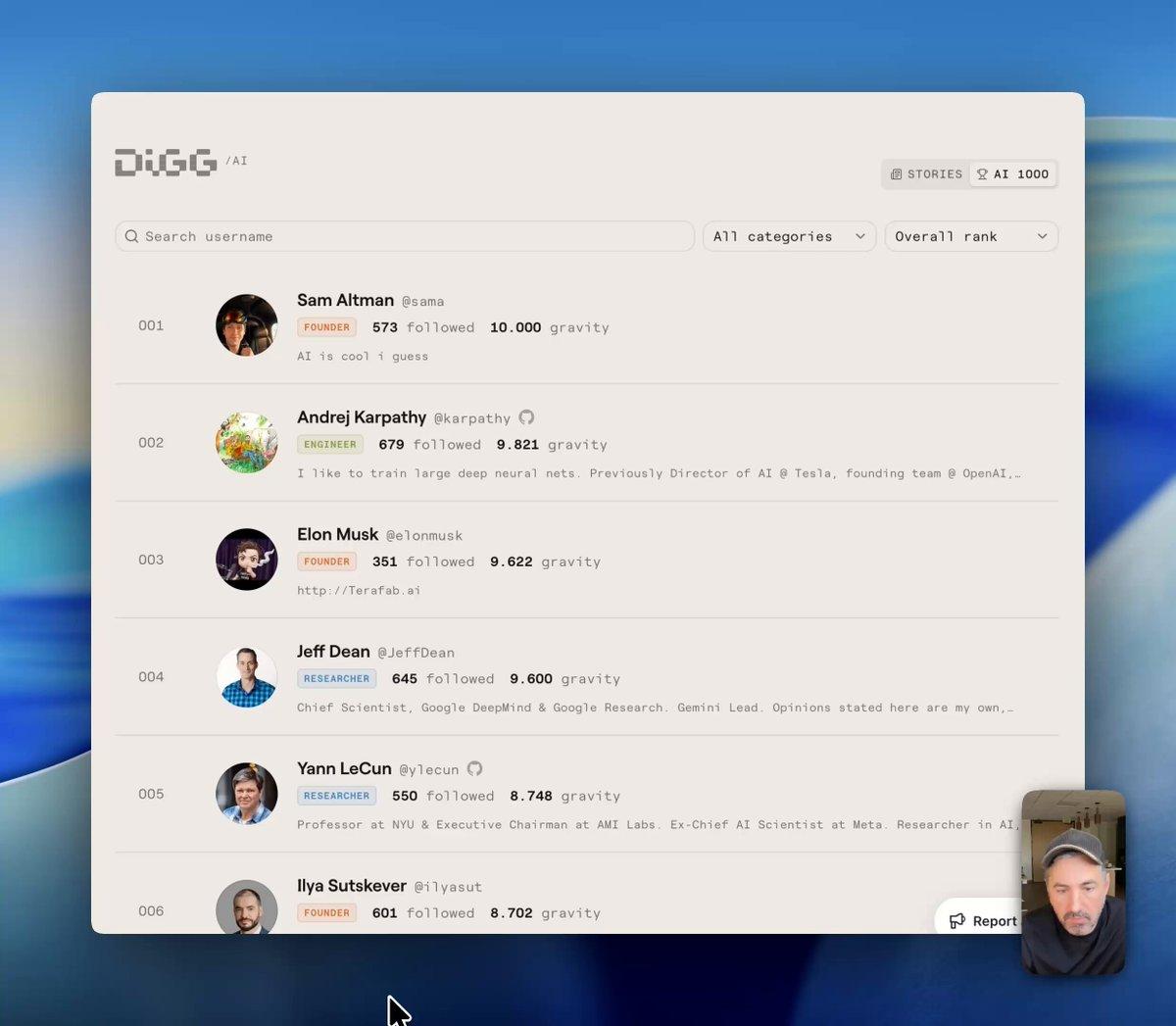The image size is (1176, 1026).
Task: Open the Sam Altman profile name link
Action: tap(345, 300)
